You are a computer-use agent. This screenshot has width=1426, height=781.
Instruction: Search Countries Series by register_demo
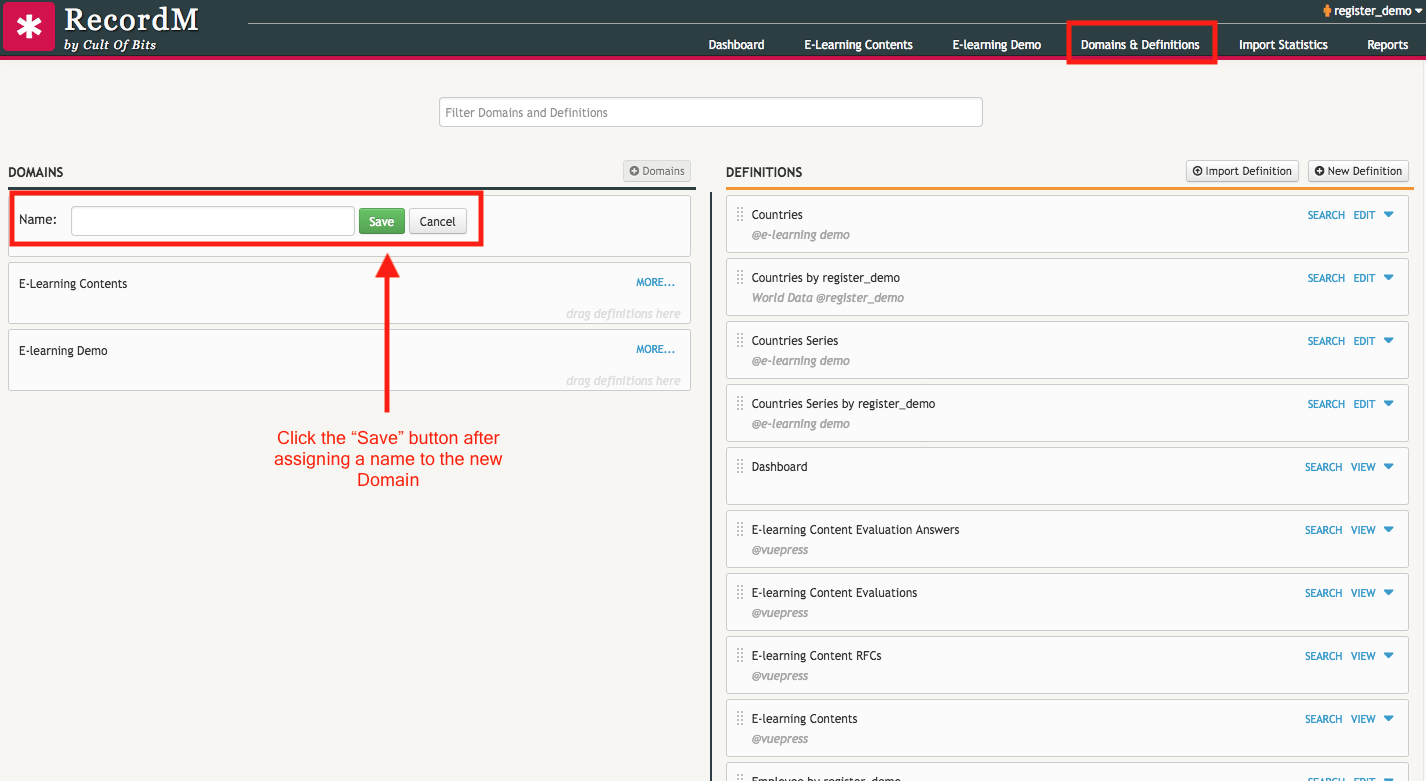pos(1326,404)
